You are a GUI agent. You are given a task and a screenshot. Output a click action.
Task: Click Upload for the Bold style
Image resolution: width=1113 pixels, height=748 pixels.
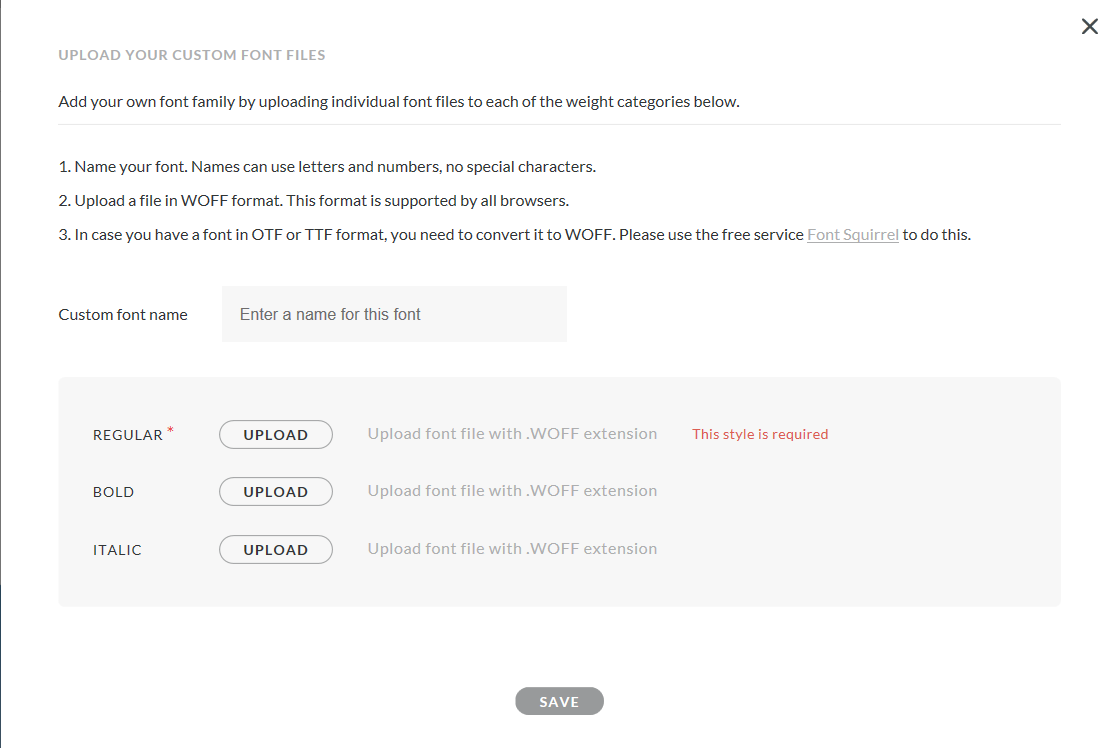[x=276, y=492]
